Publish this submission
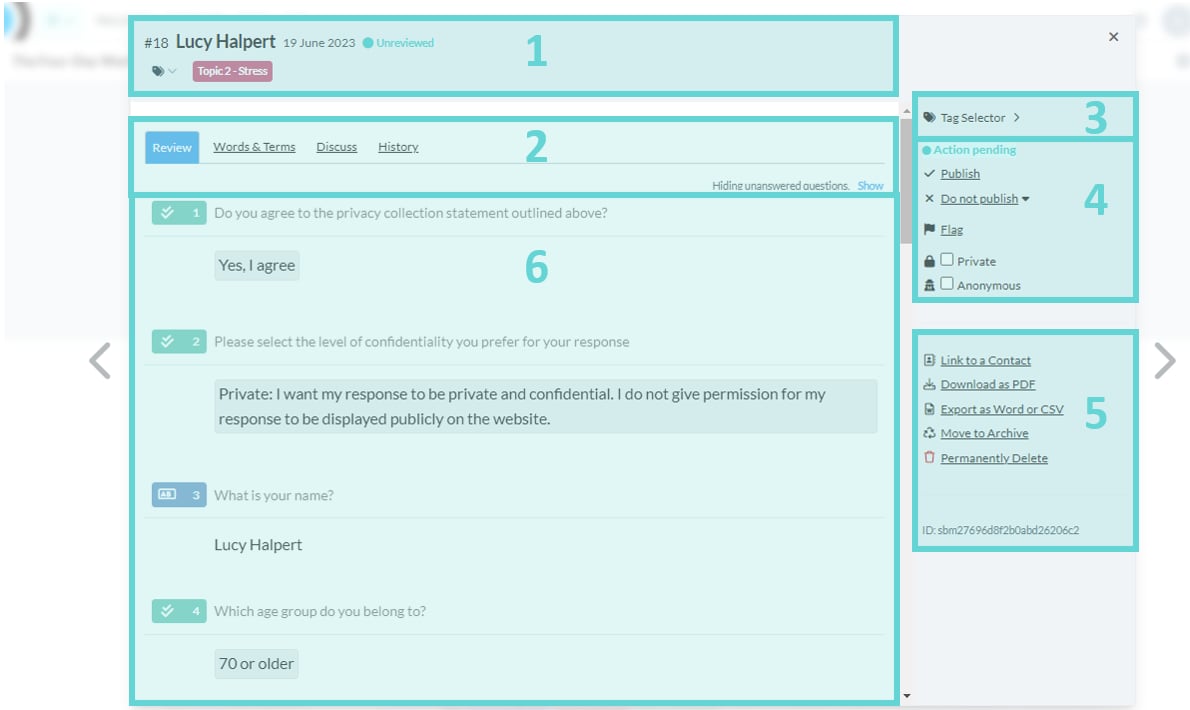The image size is (1190, 710). point(960,174)
